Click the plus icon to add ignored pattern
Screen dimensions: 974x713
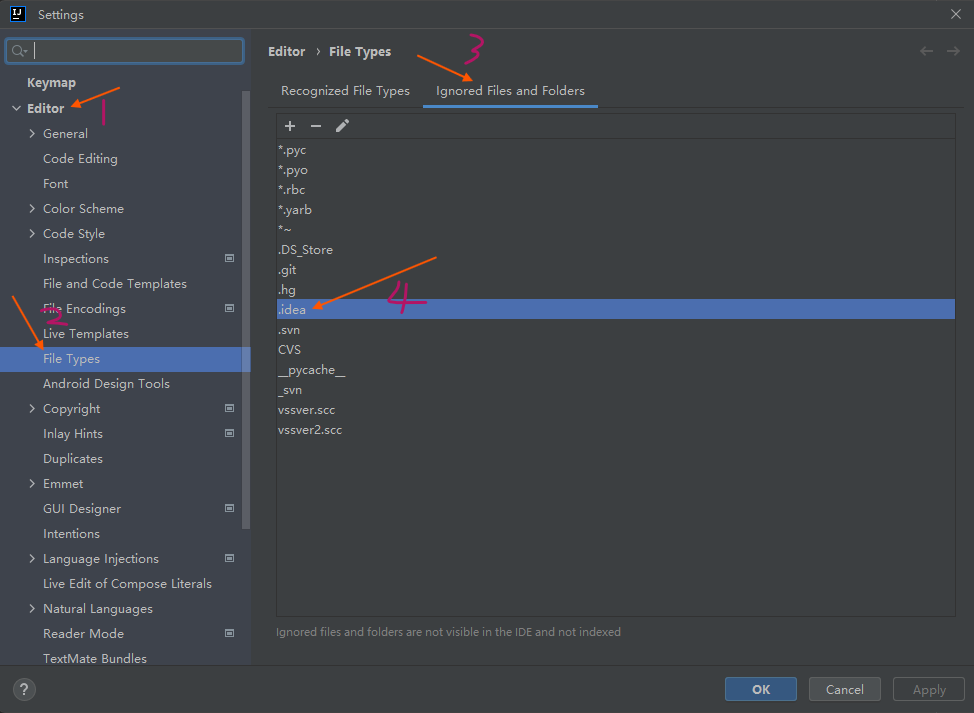tap(290, 126)
